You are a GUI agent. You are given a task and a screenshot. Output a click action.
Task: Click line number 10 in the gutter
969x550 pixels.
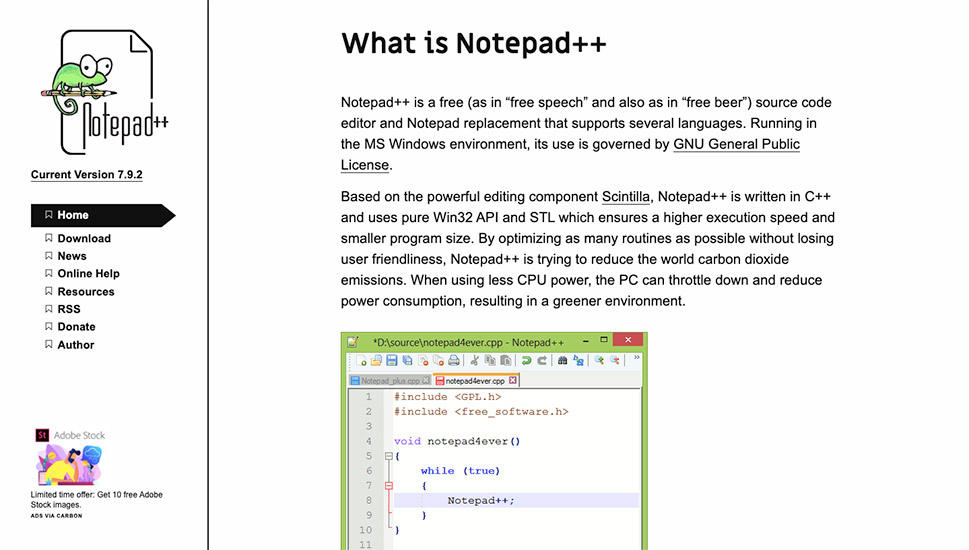tap(365, 530)
